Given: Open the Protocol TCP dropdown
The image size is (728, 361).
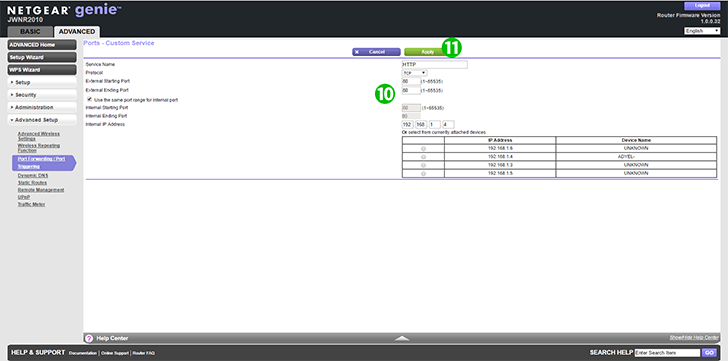Looking at the screenshot, I should click(415, 73).
